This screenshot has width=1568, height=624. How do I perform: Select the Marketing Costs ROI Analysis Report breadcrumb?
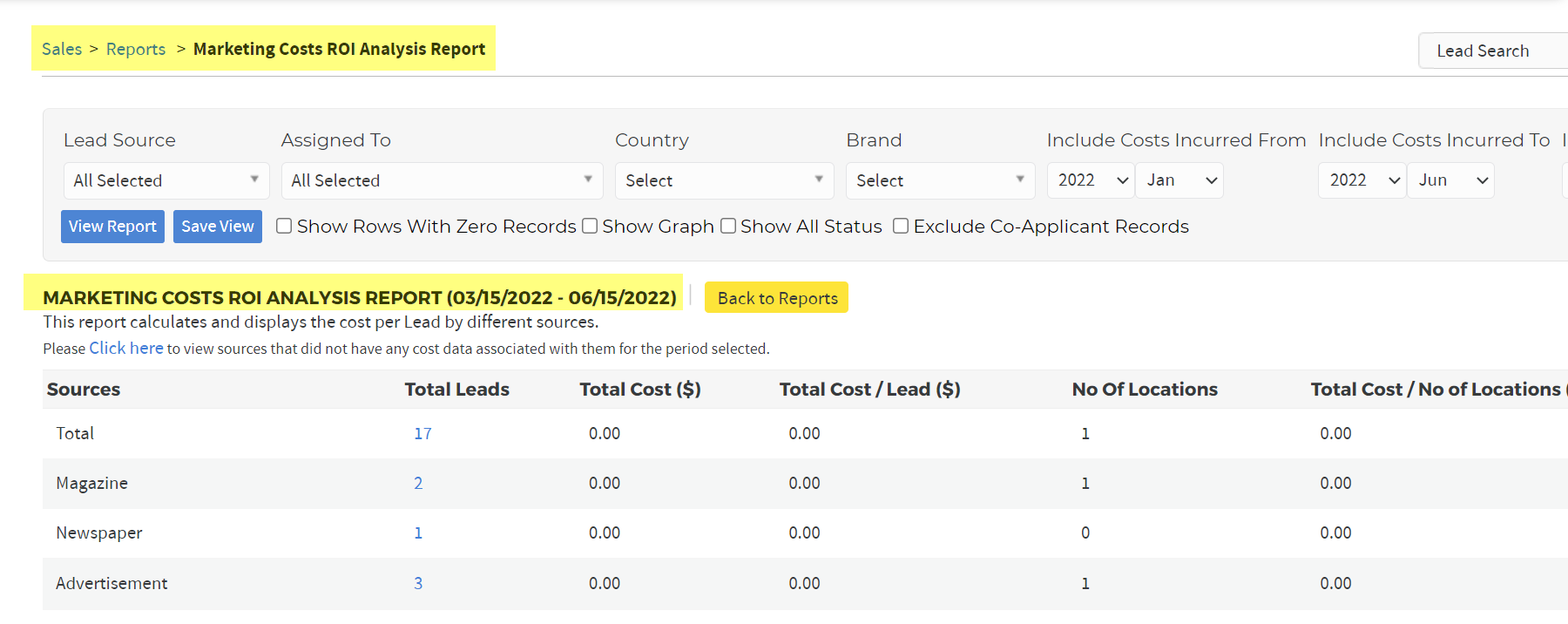click(x=339, y=49)
